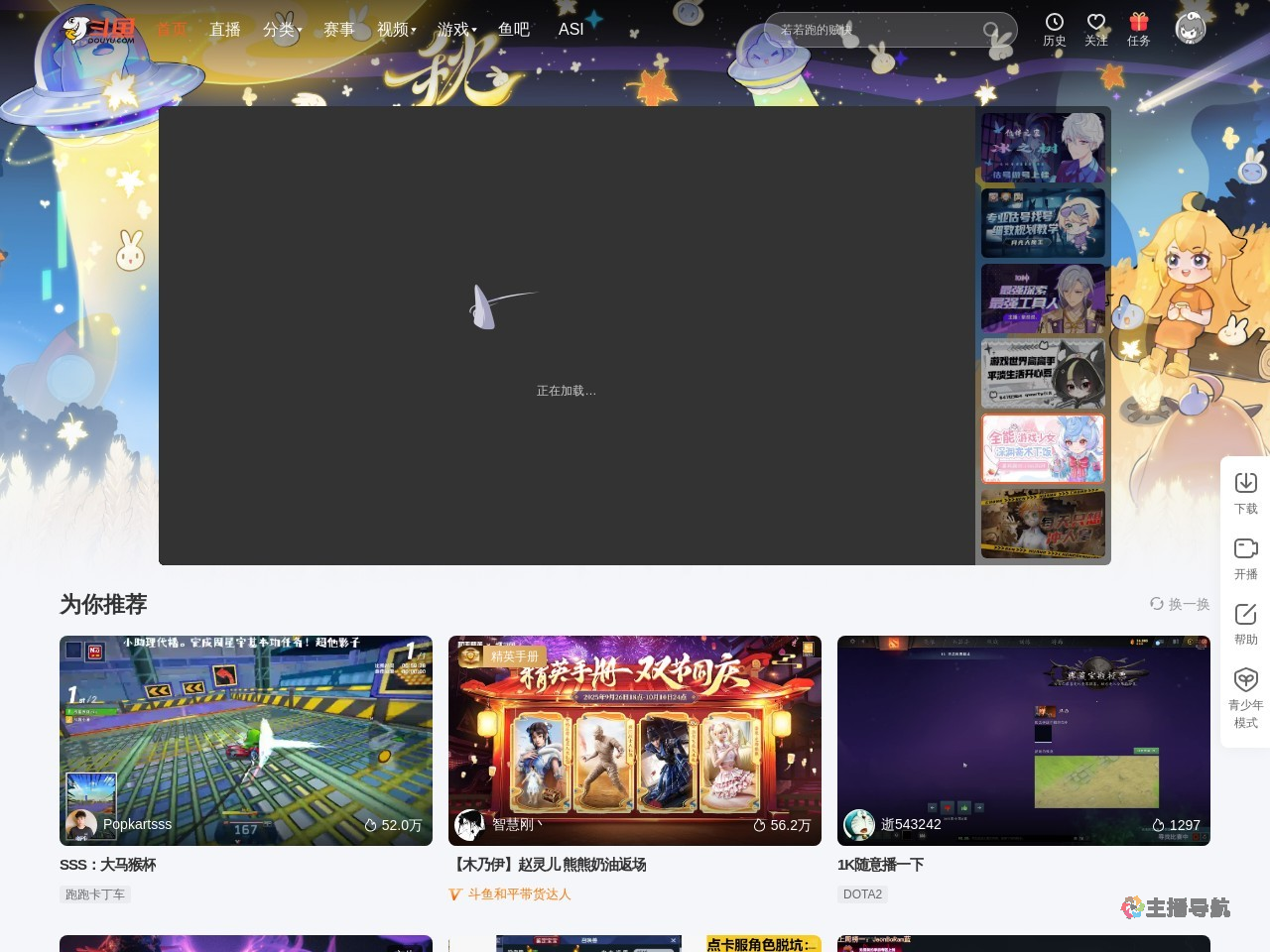Viewport: 1270px width, 952px height.
Task: Open the SSS：大马猴杯 stream thumbnail
Action: tap(246, 740)
